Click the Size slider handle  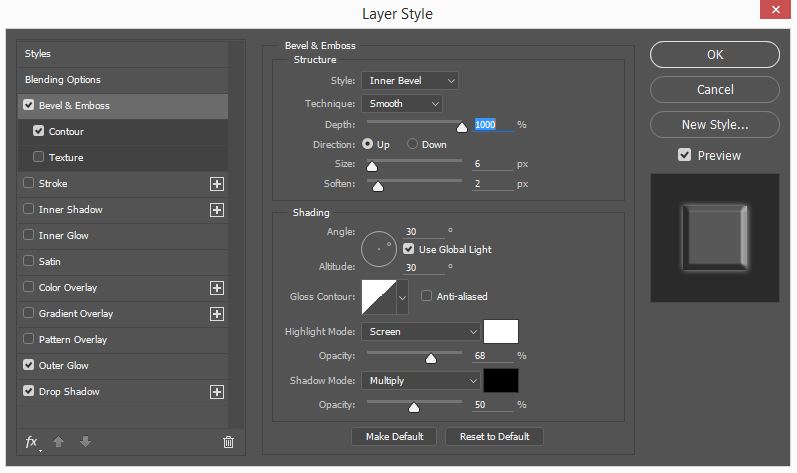point(372,166)
